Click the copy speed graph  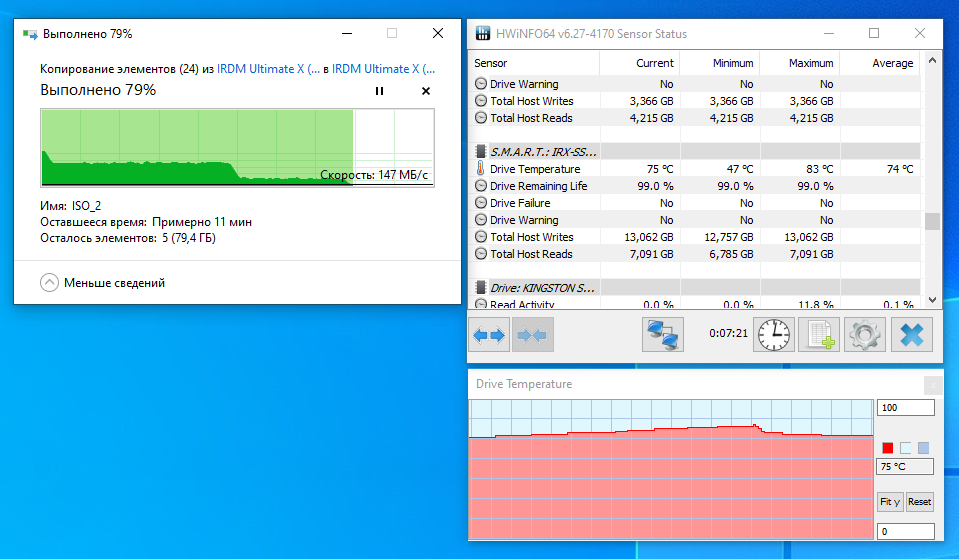click(x=237, y=147)
